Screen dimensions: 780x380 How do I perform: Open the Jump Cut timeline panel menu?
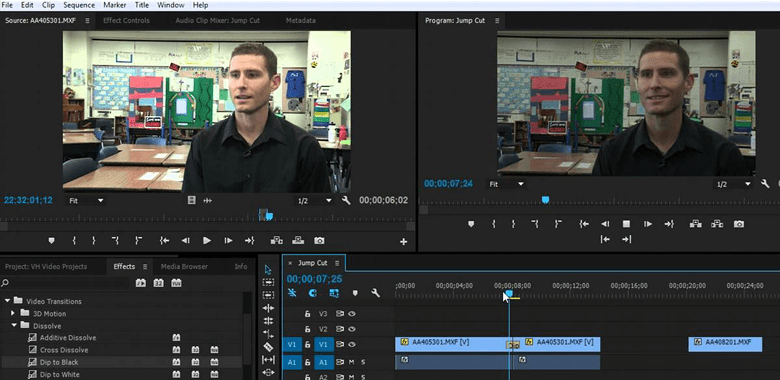(337, 263)
